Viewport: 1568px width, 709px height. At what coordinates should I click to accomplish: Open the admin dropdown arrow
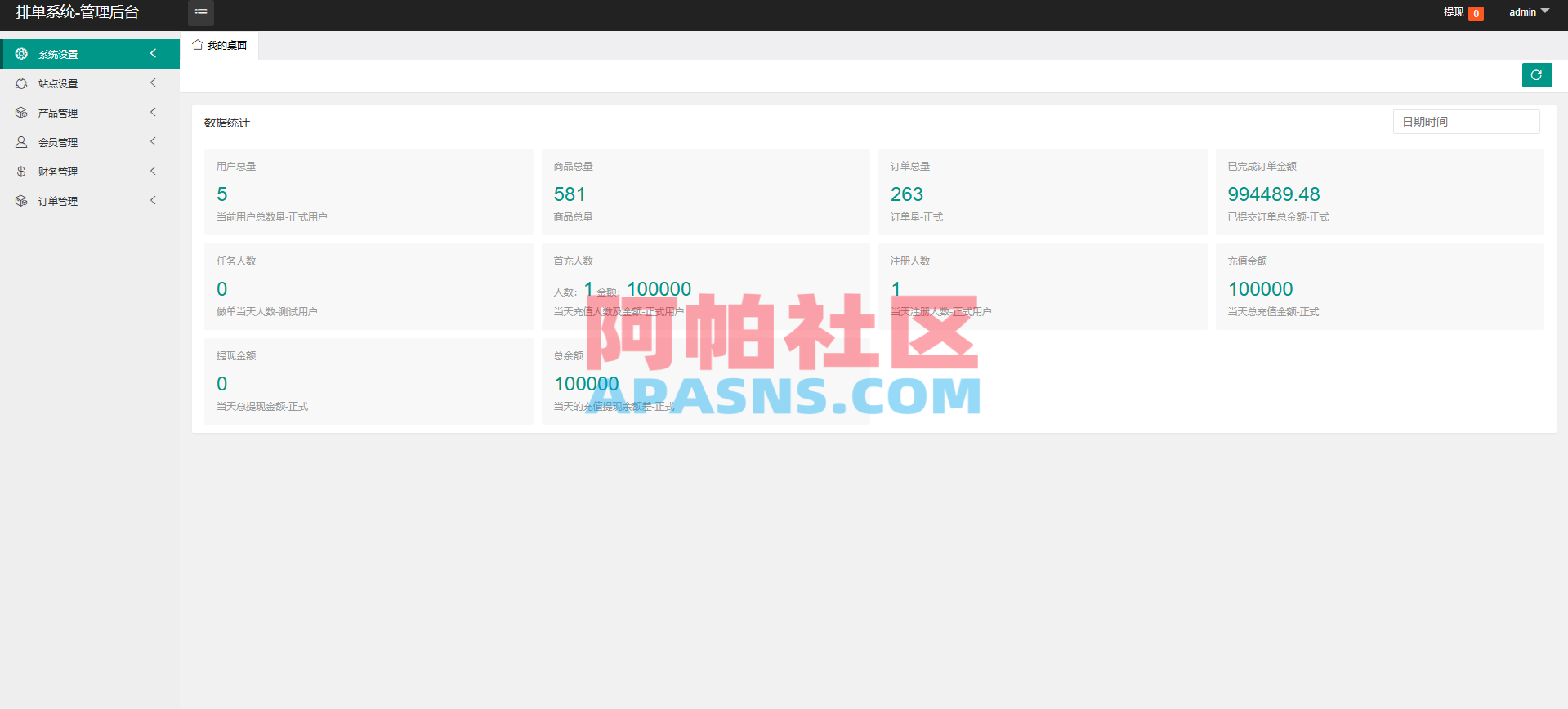pos(1545,11)
